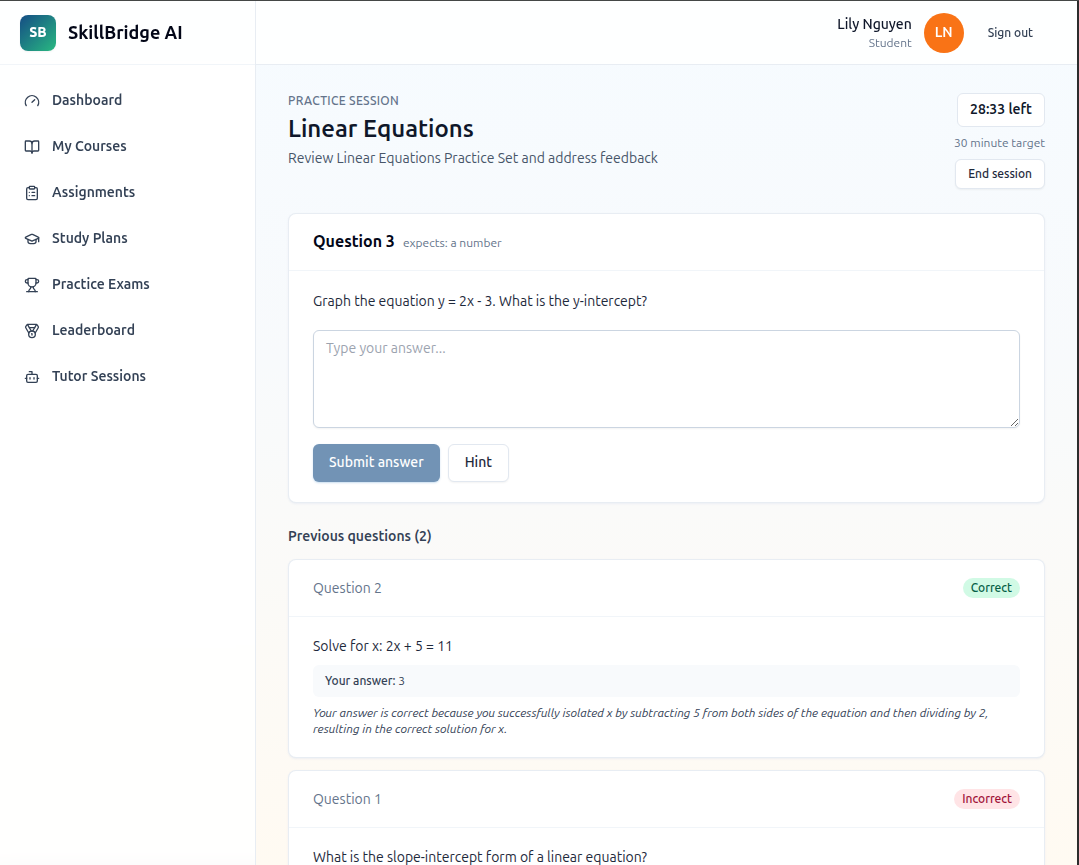Click the Study Plans graduation cap icon
This screenshot has height=865, width=1079.
[x=32, y=239]
